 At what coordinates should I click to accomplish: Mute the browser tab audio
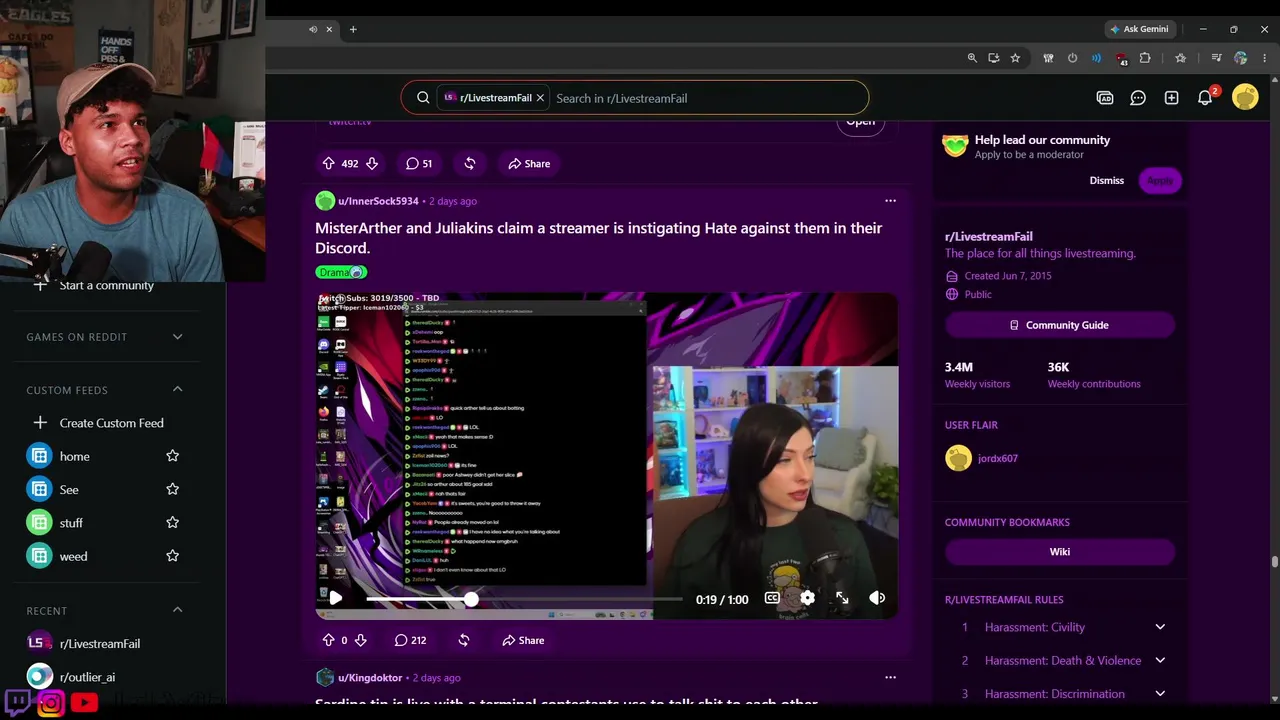click(x=313, y=29)
